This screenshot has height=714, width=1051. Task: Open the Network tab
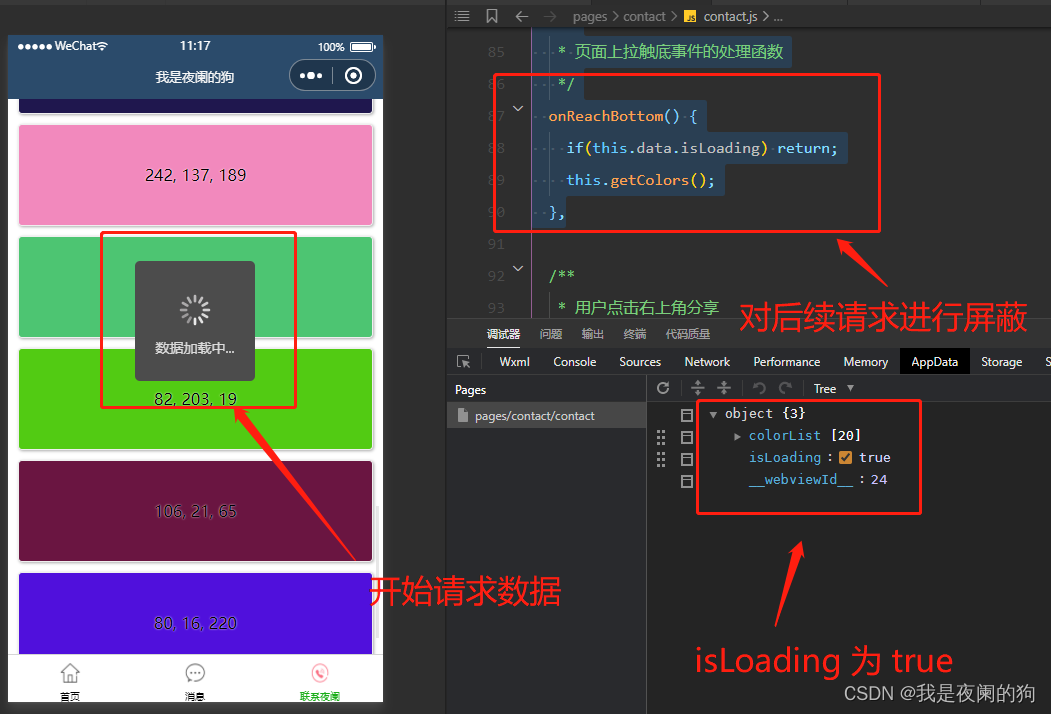click(x=706, y=361)
